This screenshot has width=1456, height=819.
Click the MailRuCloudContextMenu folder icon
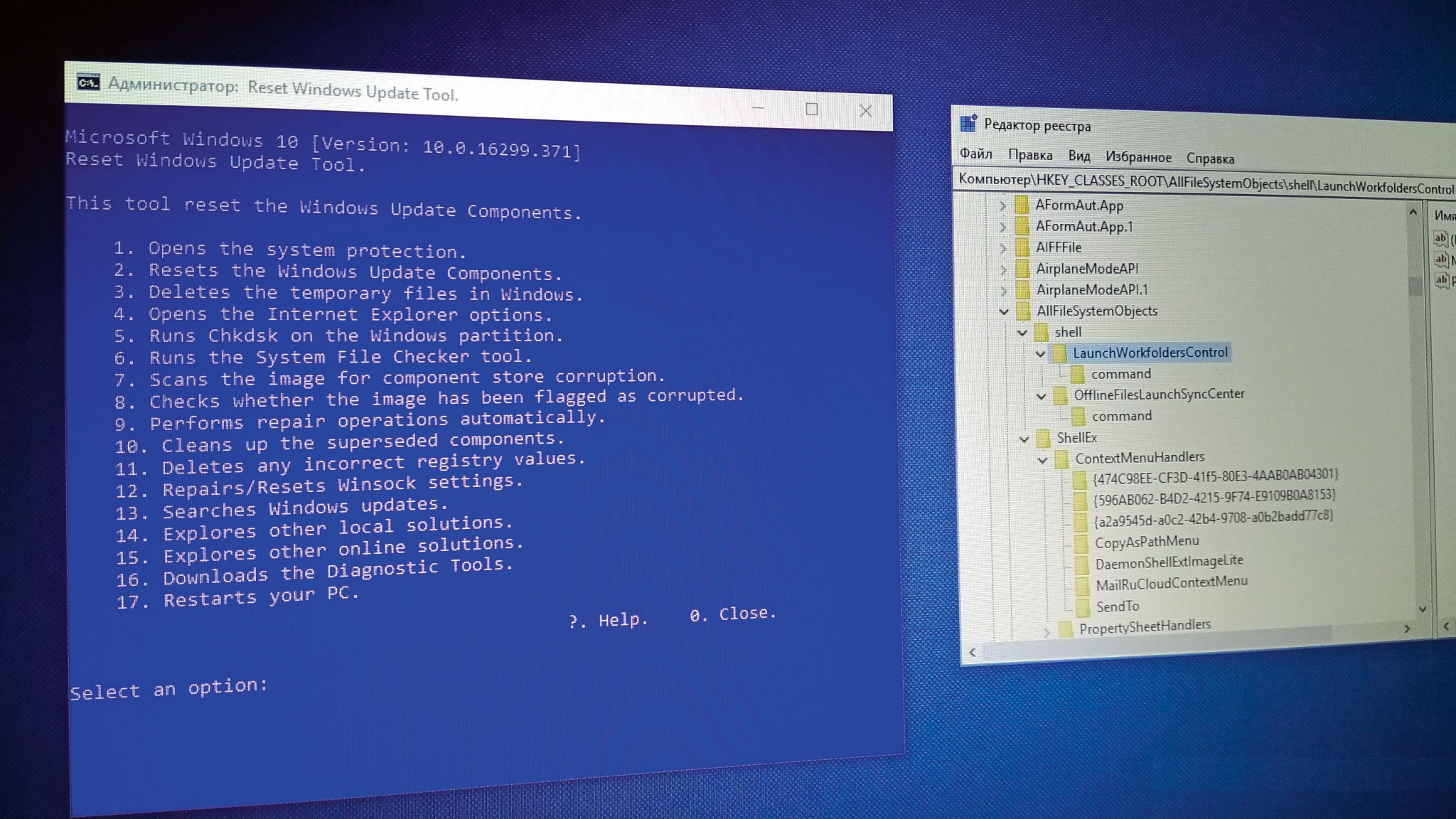1082,585
